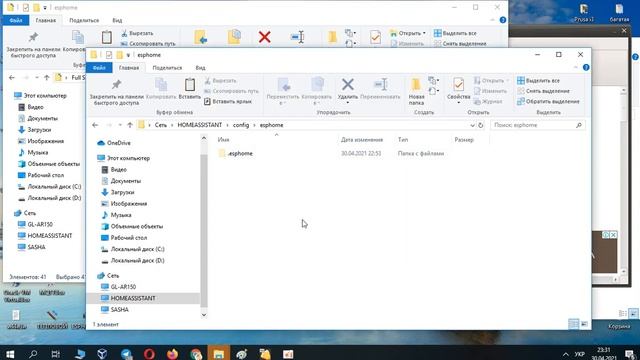Viewport: 640px width, 360px height.
Task: Sort by Дата изменения column header
Action: 362,140
